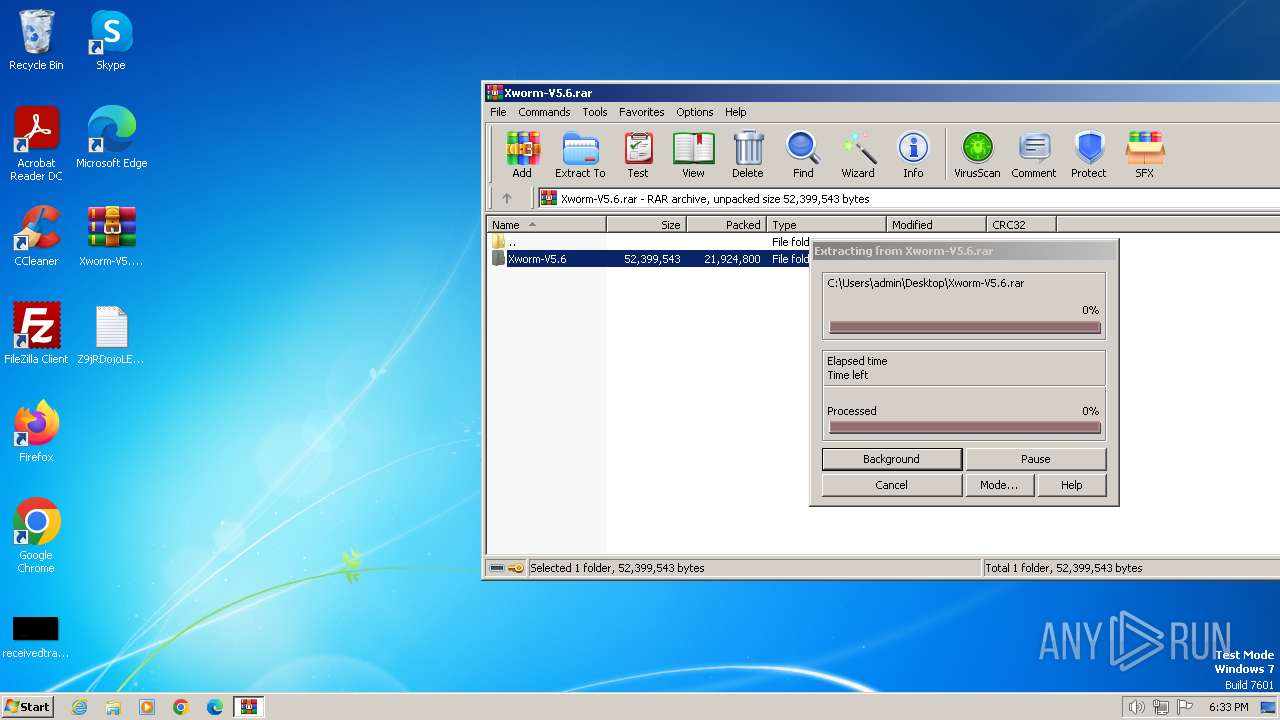Click the Action Center flag tray icon
The height and width of the screenshot is (720, 1280).
tap(1185, 707)
